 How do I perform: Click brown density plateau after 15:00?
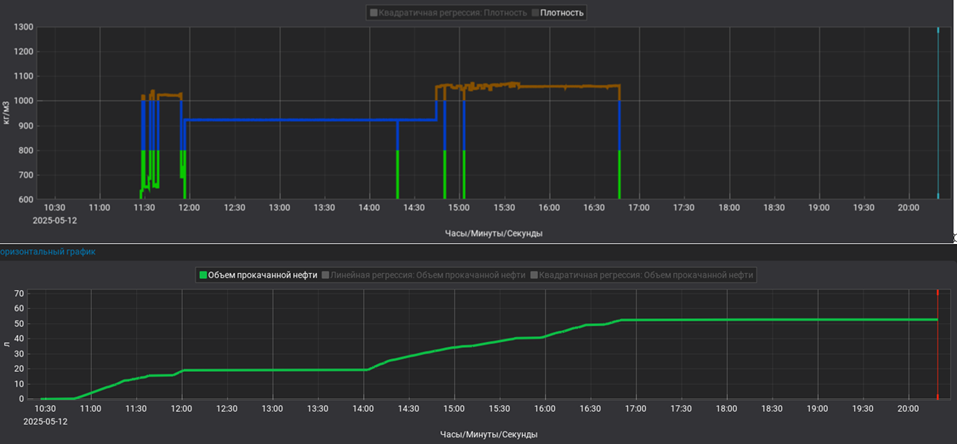560,87
